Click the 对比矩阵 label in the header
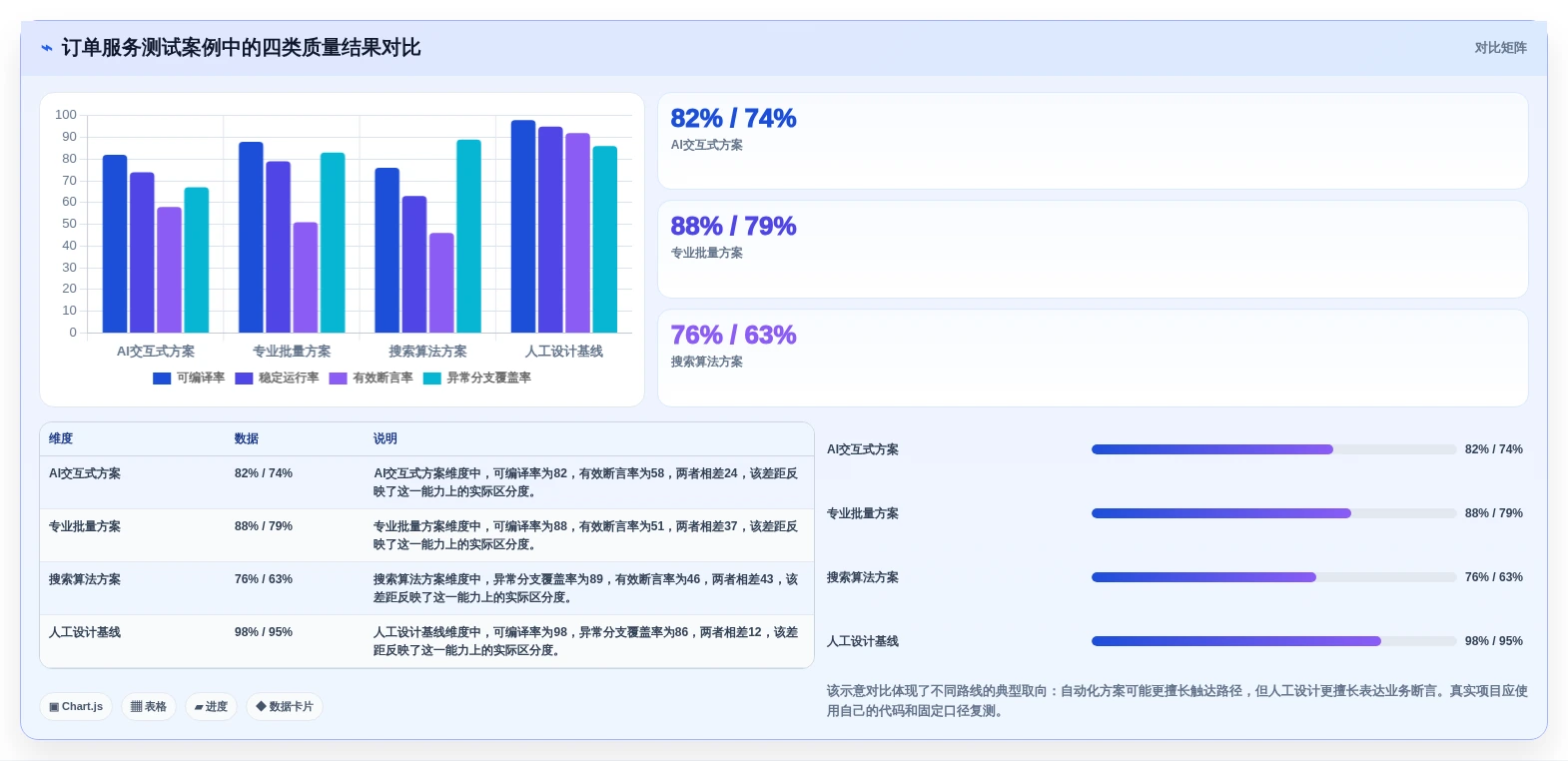 pyautogui.click(x=1500, y=48)
